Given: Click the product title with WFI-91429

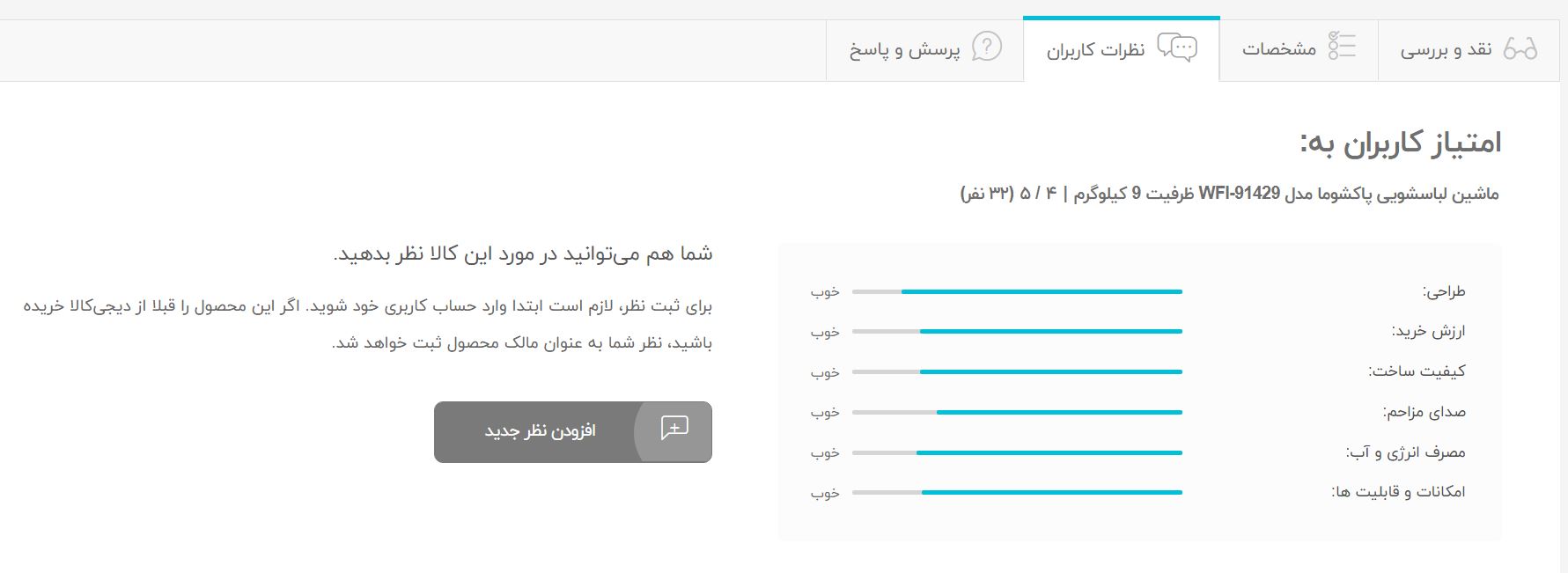Looking at the screenshot, I should [1229, 194].
